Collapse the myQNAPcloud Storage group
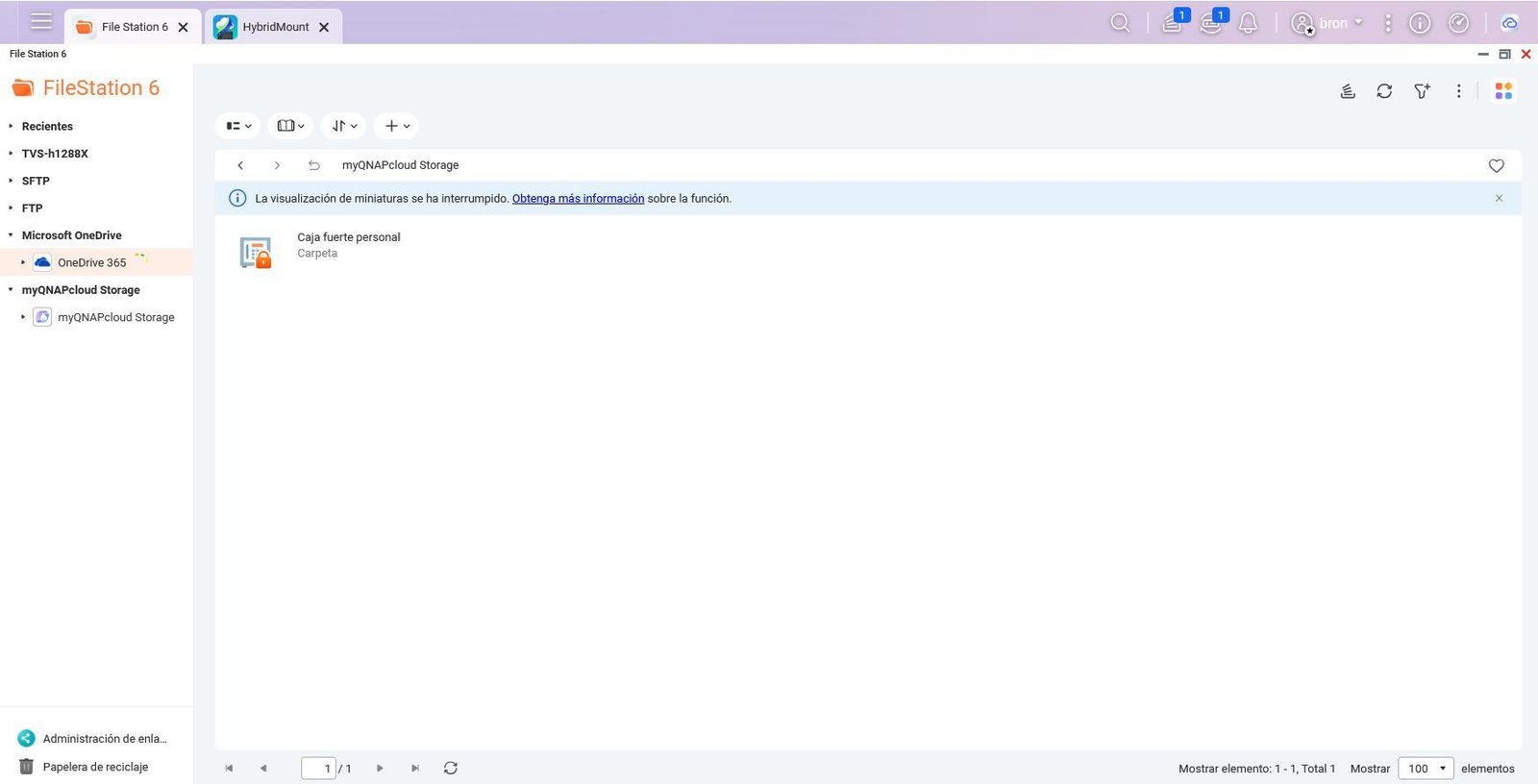Viewport: 1538px width, 784px height. pyautogui.click(x=11, y=290)
